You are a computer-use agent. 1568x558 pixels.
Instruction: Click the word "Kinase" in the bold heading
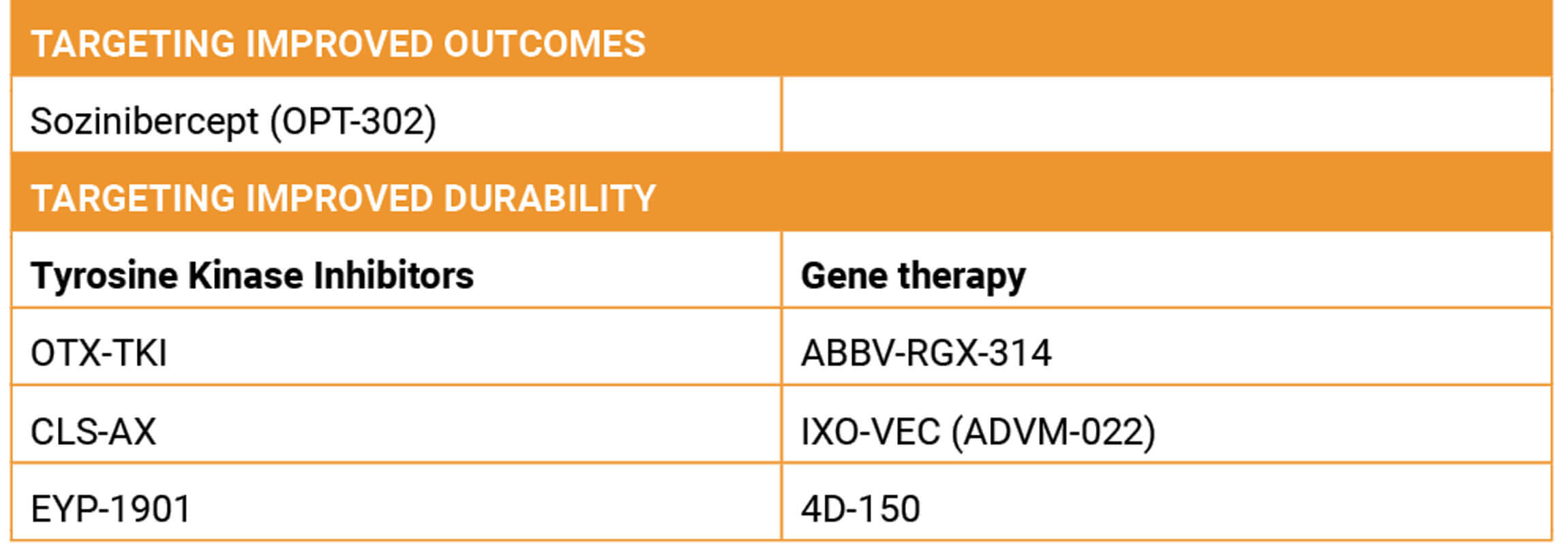(245, 276)
